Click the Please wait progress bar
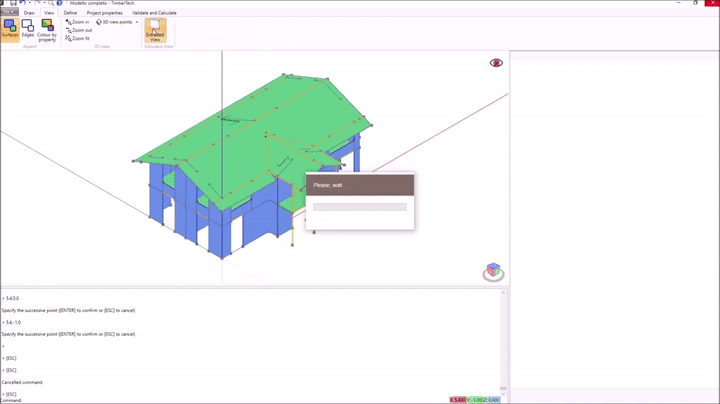The width and height of the screenshot is (720, 404). click(360, 207)
